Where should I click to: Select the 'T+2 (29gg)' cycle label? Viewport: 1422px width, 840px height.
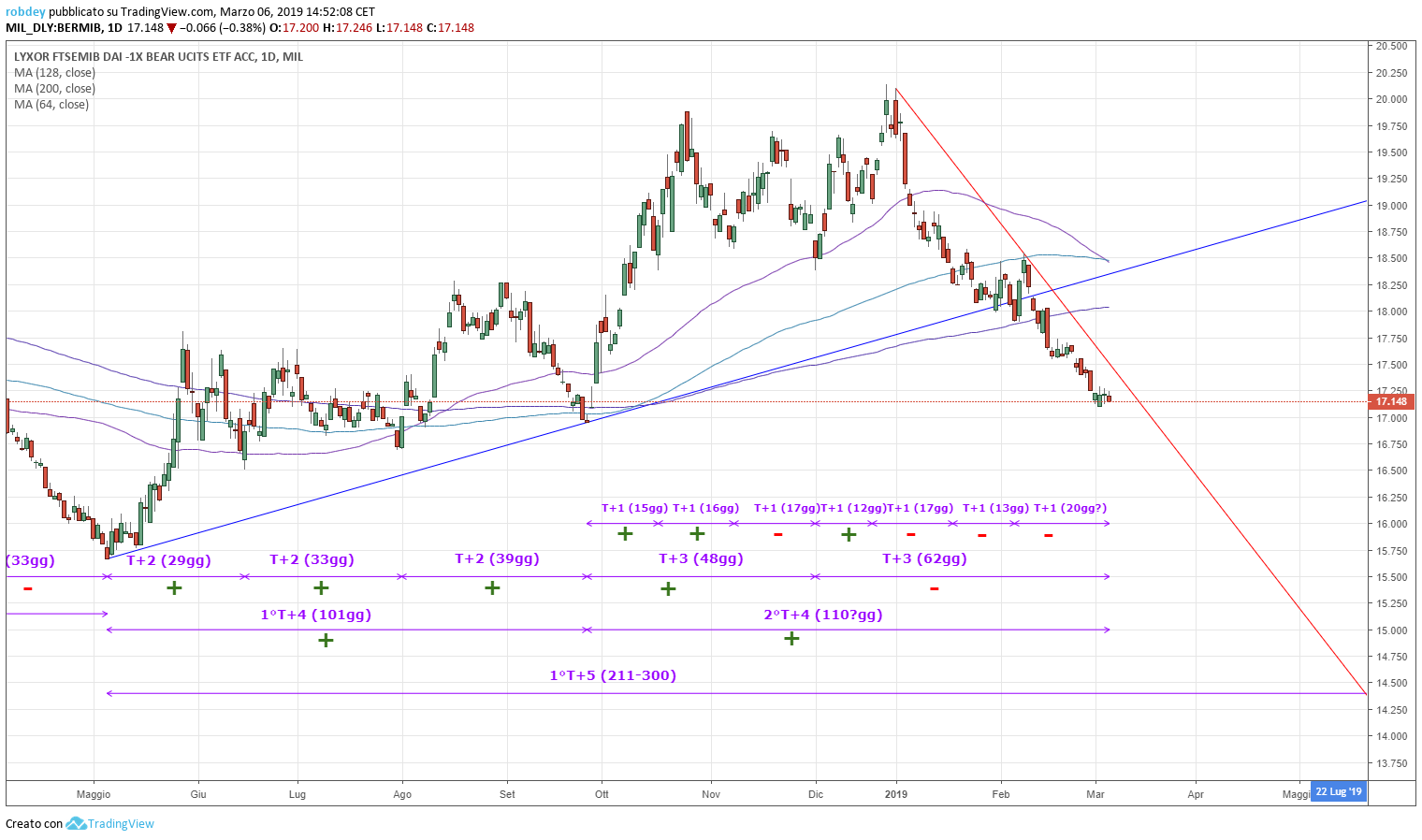(168, 560)
